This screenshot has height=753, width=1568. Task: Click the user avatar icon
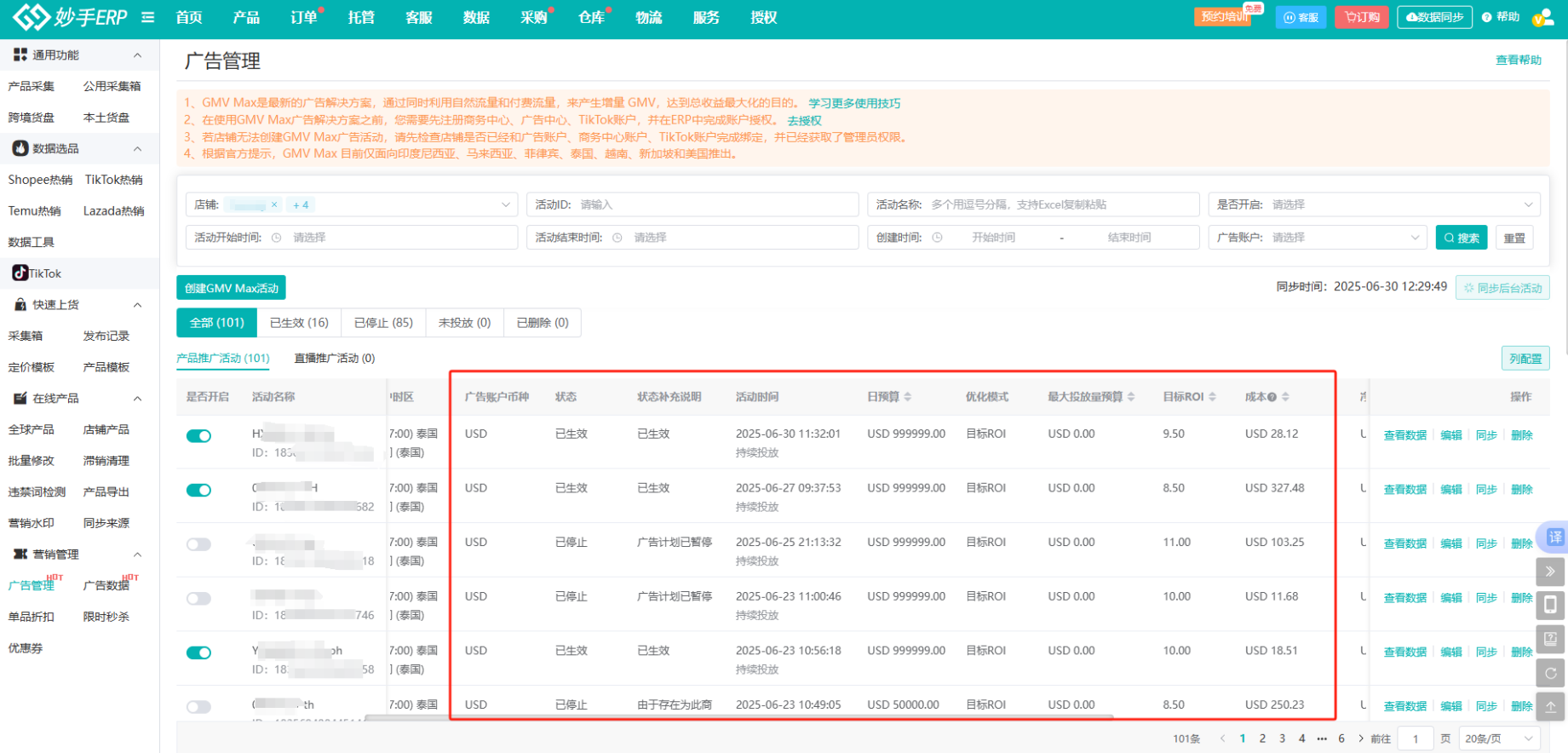coord(1542,18)
